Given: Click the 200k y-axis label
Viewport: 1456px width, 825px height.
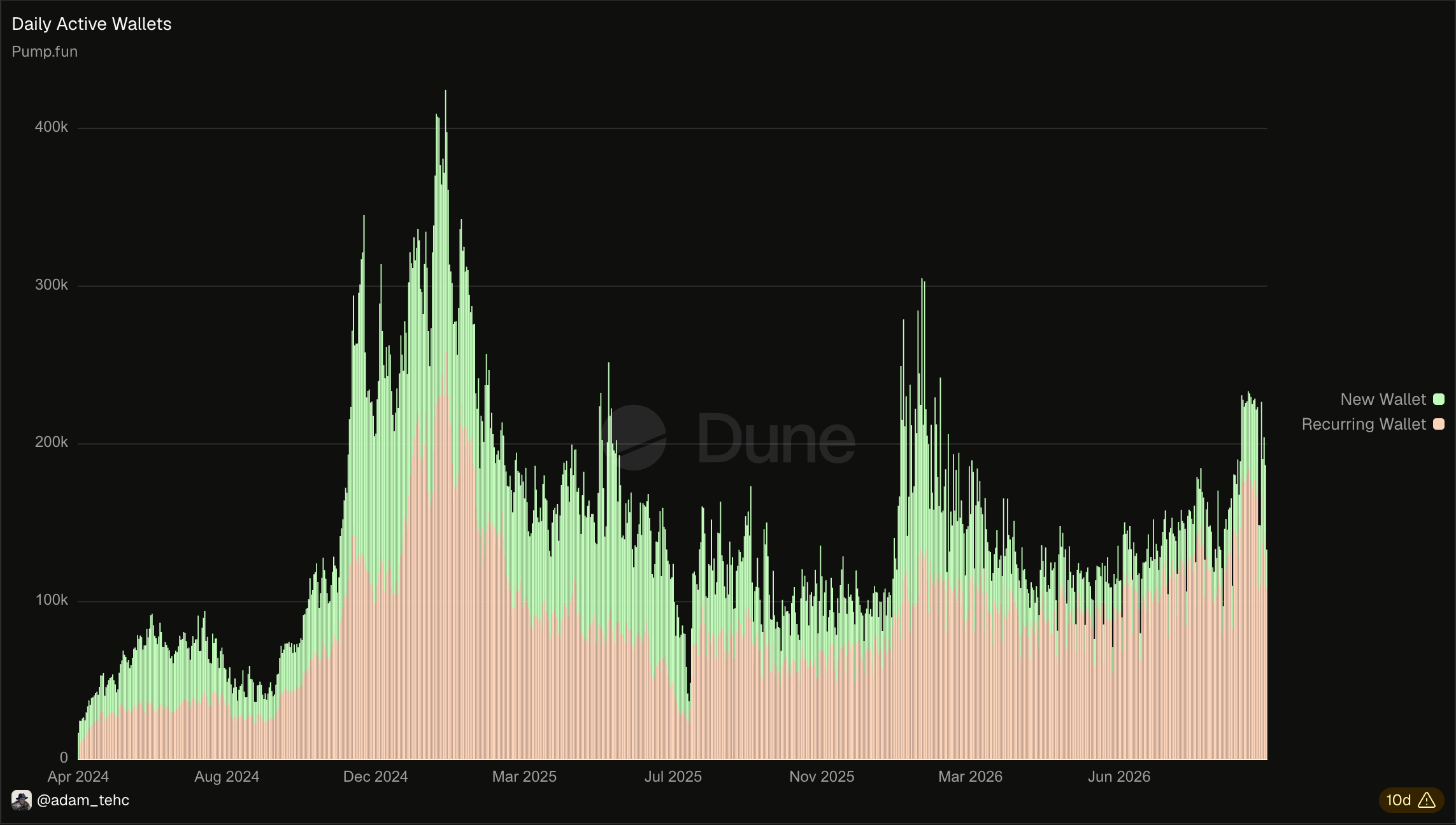Looking at the screenshot, I should pos(51,443).
